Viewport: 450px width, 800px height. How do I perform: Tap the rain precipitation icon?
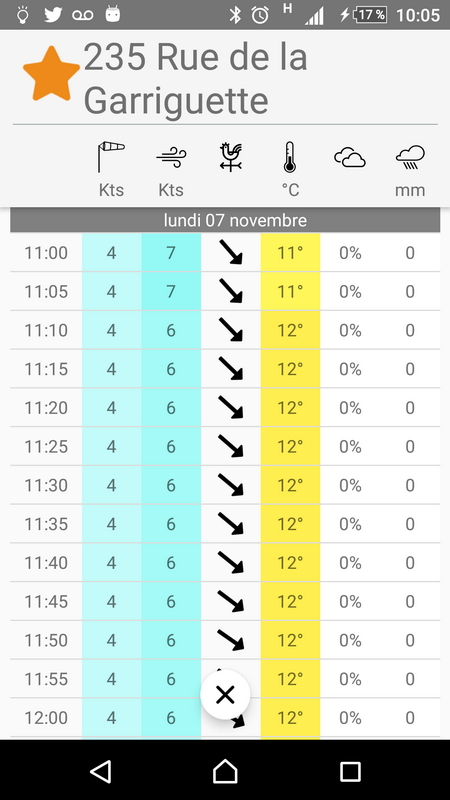(410, 157)
